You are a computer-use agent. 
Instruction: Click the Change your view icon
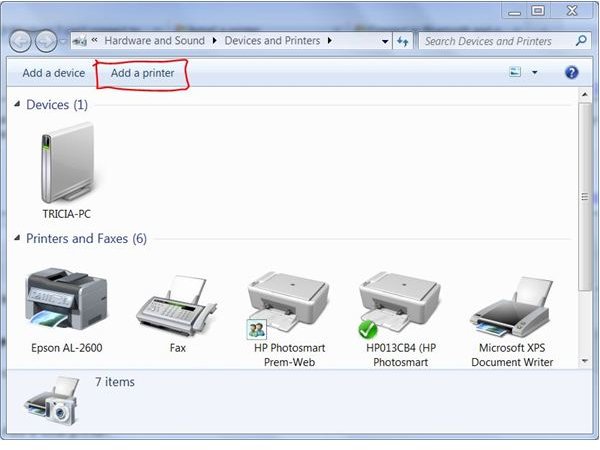pos(515,72)
